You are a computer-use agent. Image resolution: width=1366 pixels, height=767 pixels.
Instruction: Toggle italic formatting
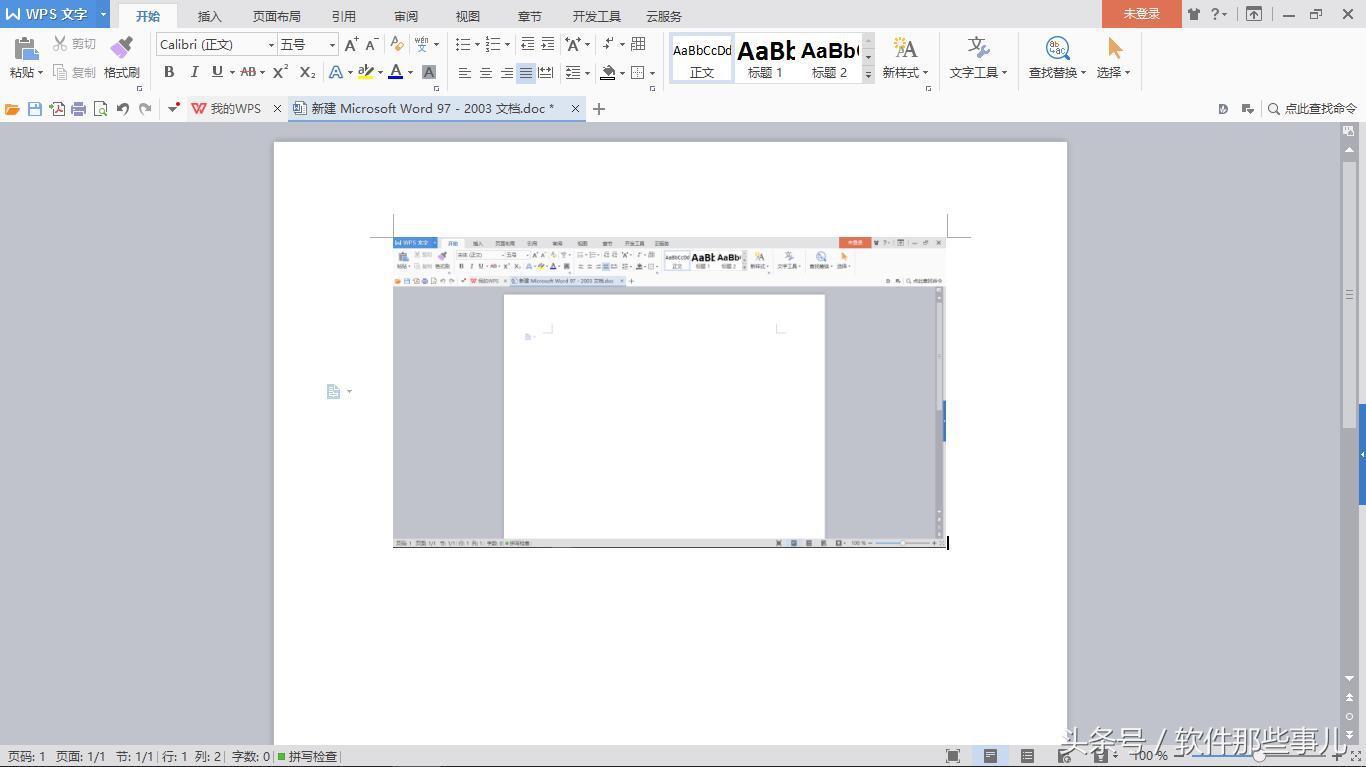click(x=194, y=72)
